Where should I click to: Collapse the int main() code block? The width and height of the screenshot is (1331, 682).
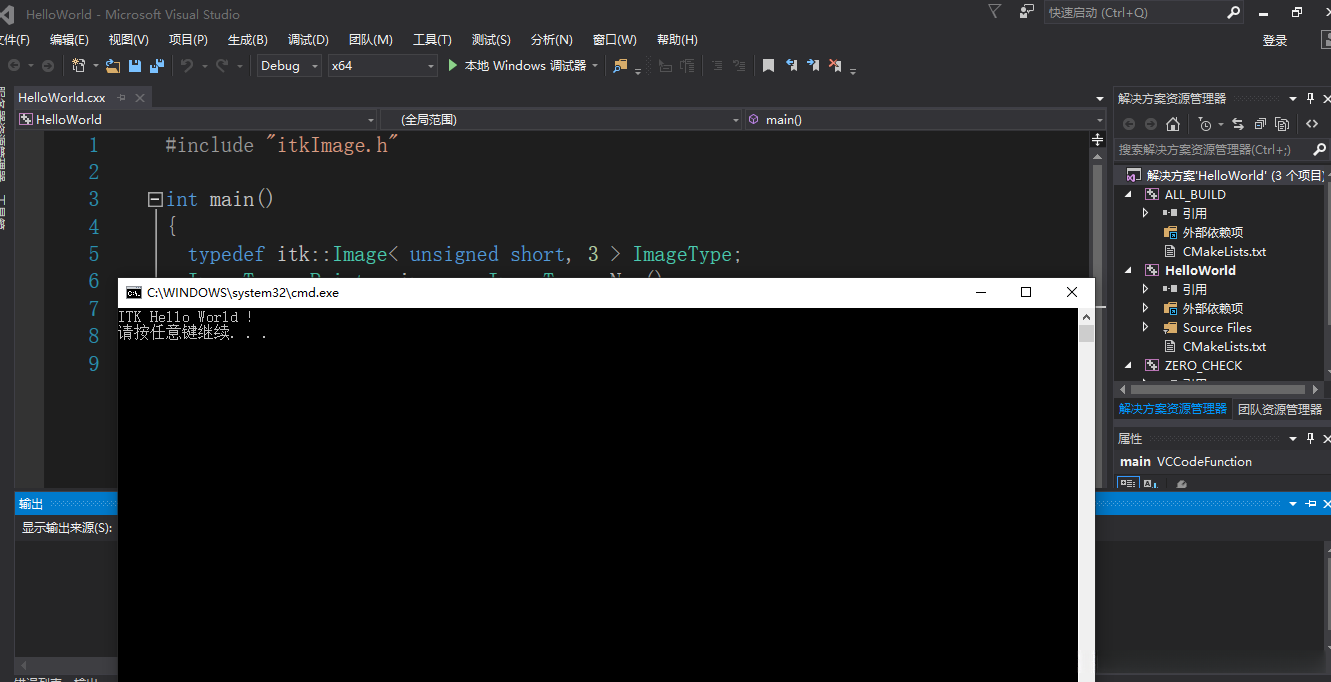pos(155,199)
